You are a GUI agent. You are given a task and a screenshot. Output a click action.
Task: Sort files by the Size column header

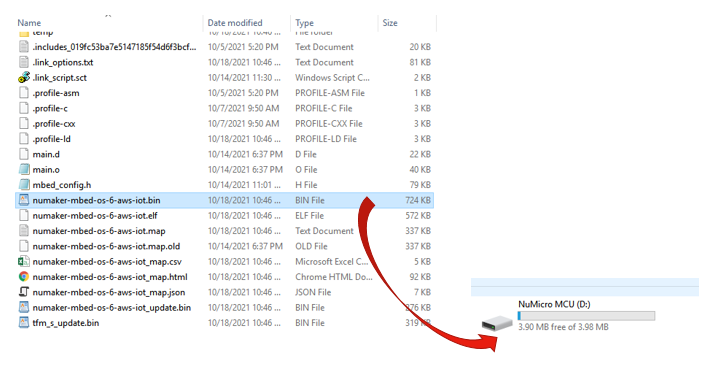pos(390,23)
